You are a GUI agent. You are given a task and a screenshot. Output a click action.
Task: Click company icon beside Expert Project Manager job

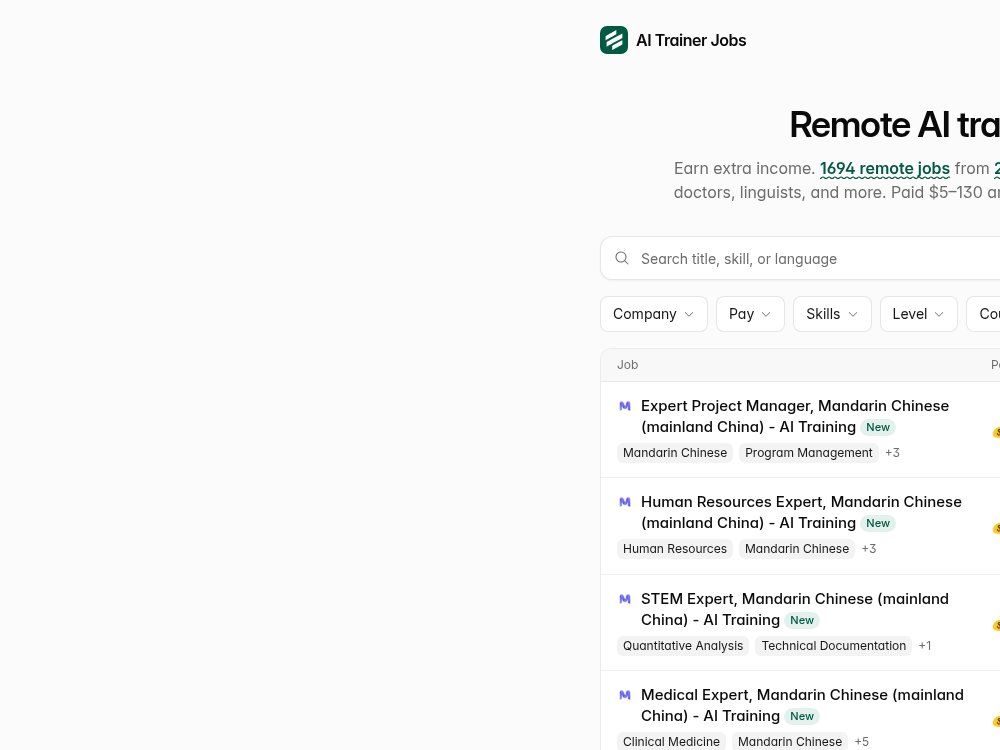pyautogui.click(x=625, y=406)
